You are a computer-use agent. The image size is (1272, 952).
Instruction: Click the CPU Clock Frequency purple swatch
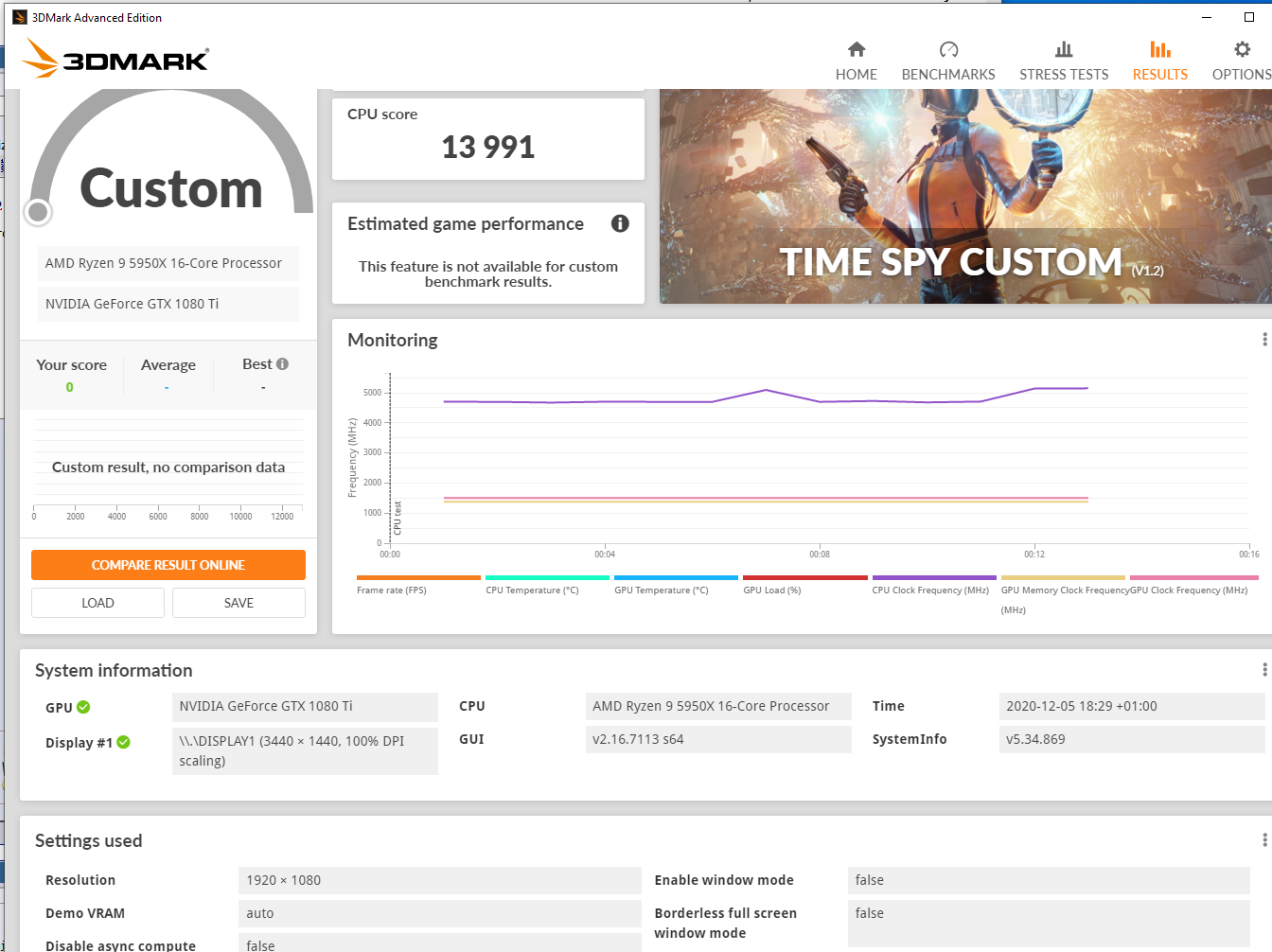(933, 577)
